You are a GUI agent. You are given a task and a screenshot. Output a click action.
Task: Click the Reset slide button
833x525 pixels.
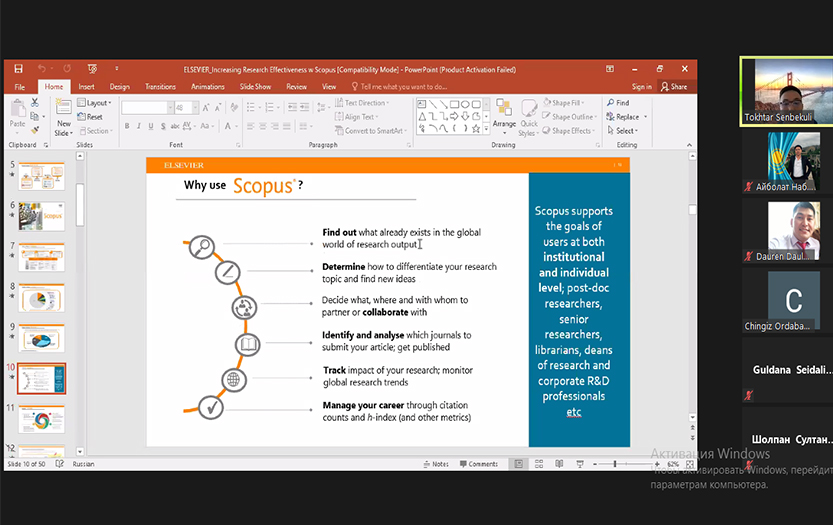pyautogui.click(x=90, y=117)
